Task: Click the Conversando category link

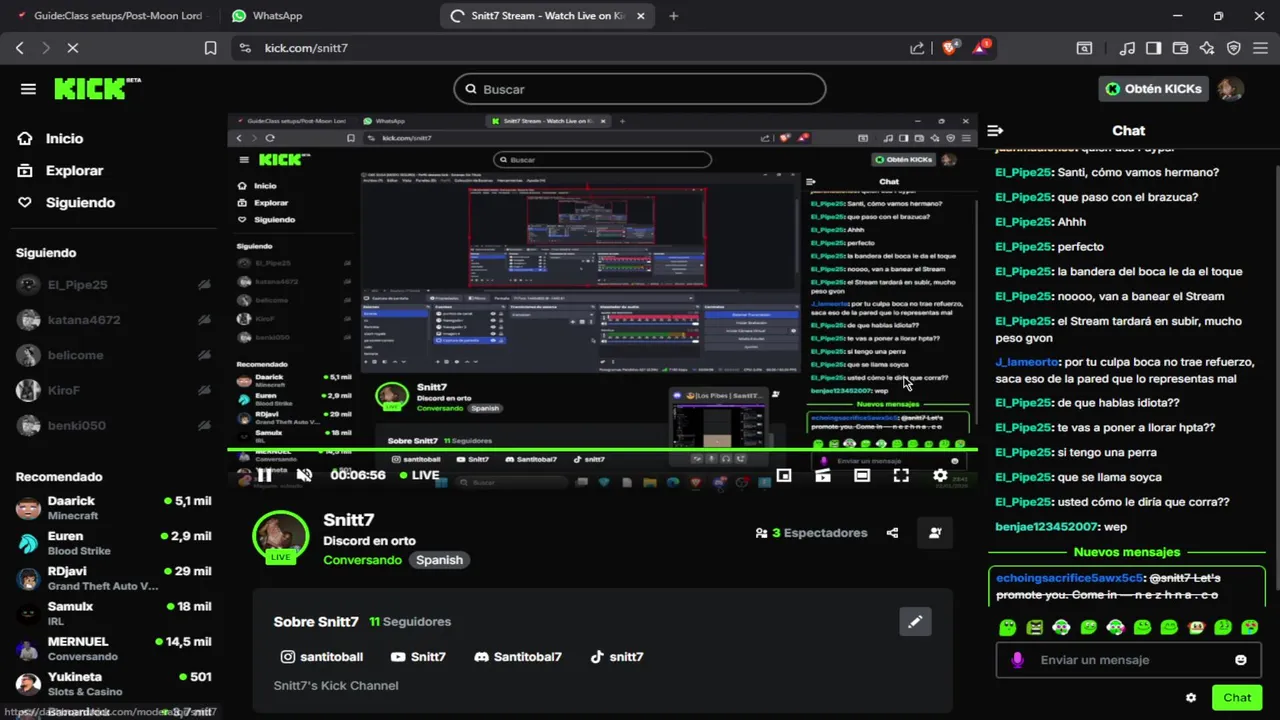Action: (362, 560)
